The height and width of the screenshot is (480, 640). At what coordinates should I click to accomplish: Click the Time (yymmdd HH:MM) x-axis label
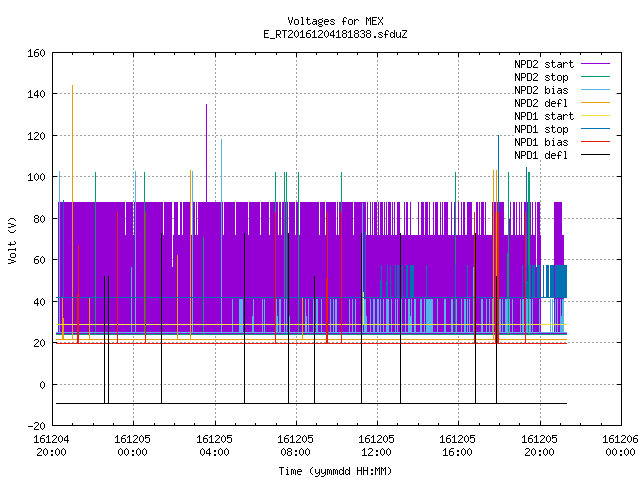tap(336, 471)
